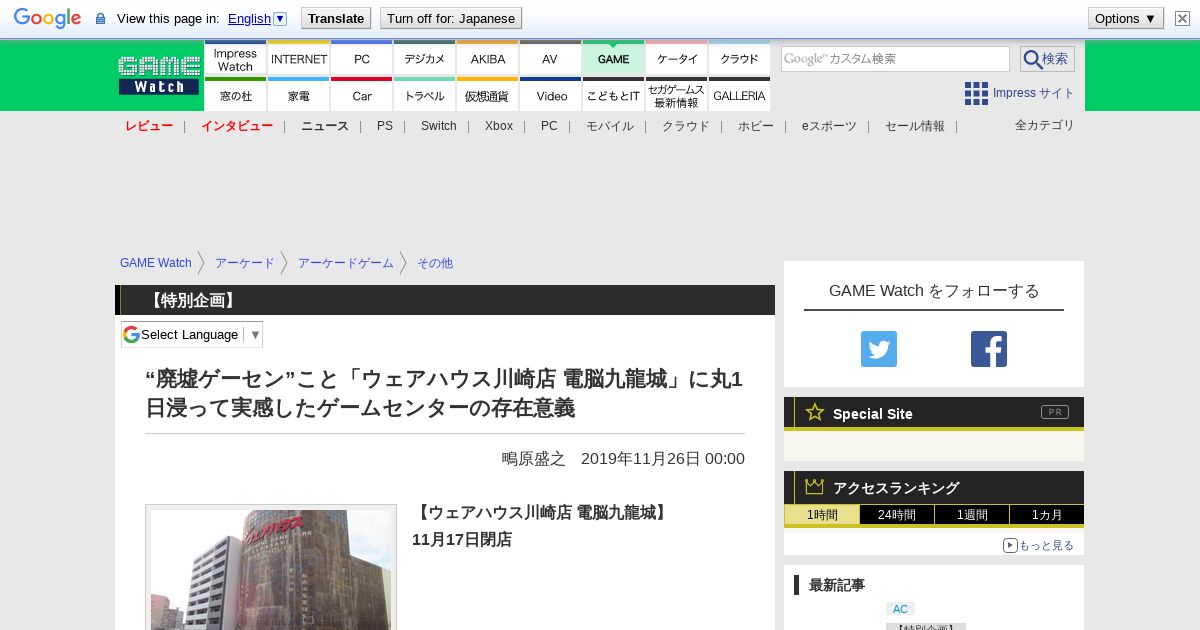This screenshot has height=630, width=1200.
Task: Go to セール情報 category
Action: pyautogui.click(x=915, y=126)
